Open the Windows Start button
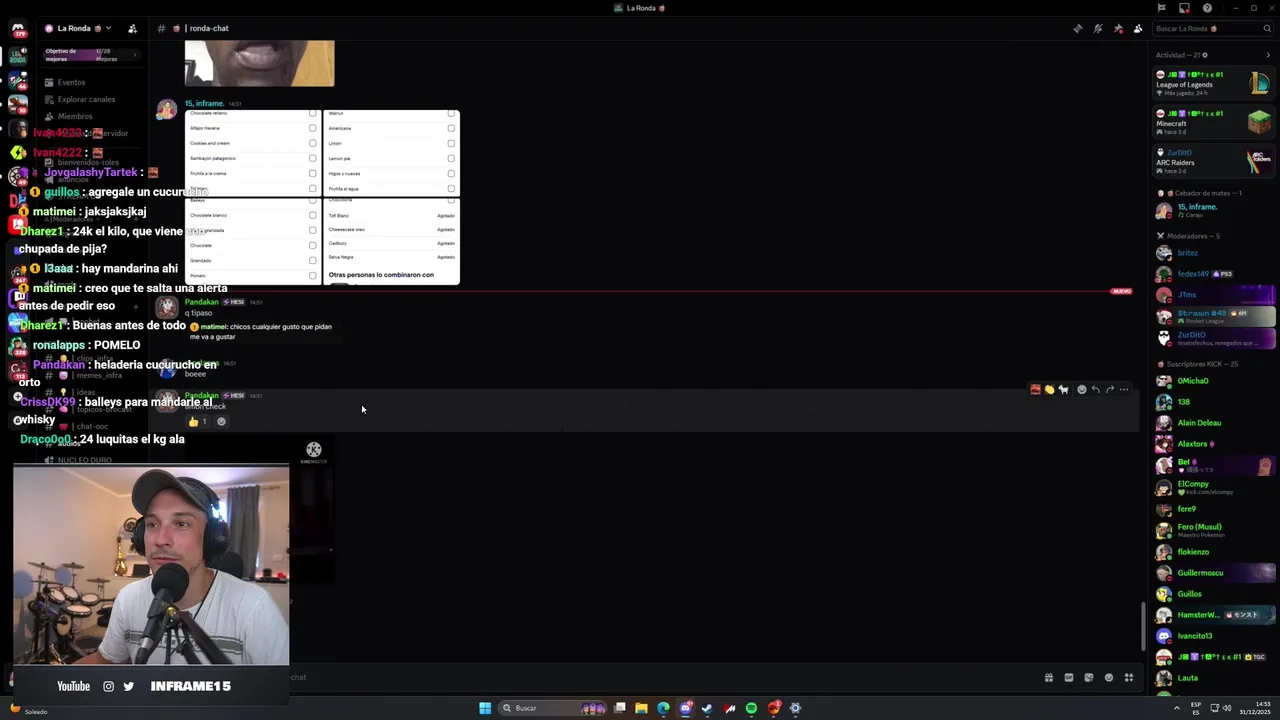 point(485,708)
